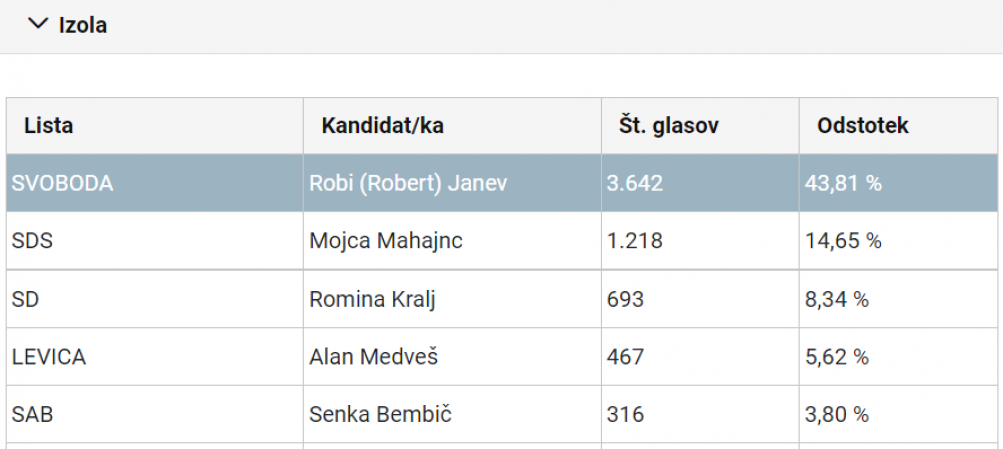Click the Izola section heading
The height and width of the screenshot is (449, 1003).
[83, 26]
